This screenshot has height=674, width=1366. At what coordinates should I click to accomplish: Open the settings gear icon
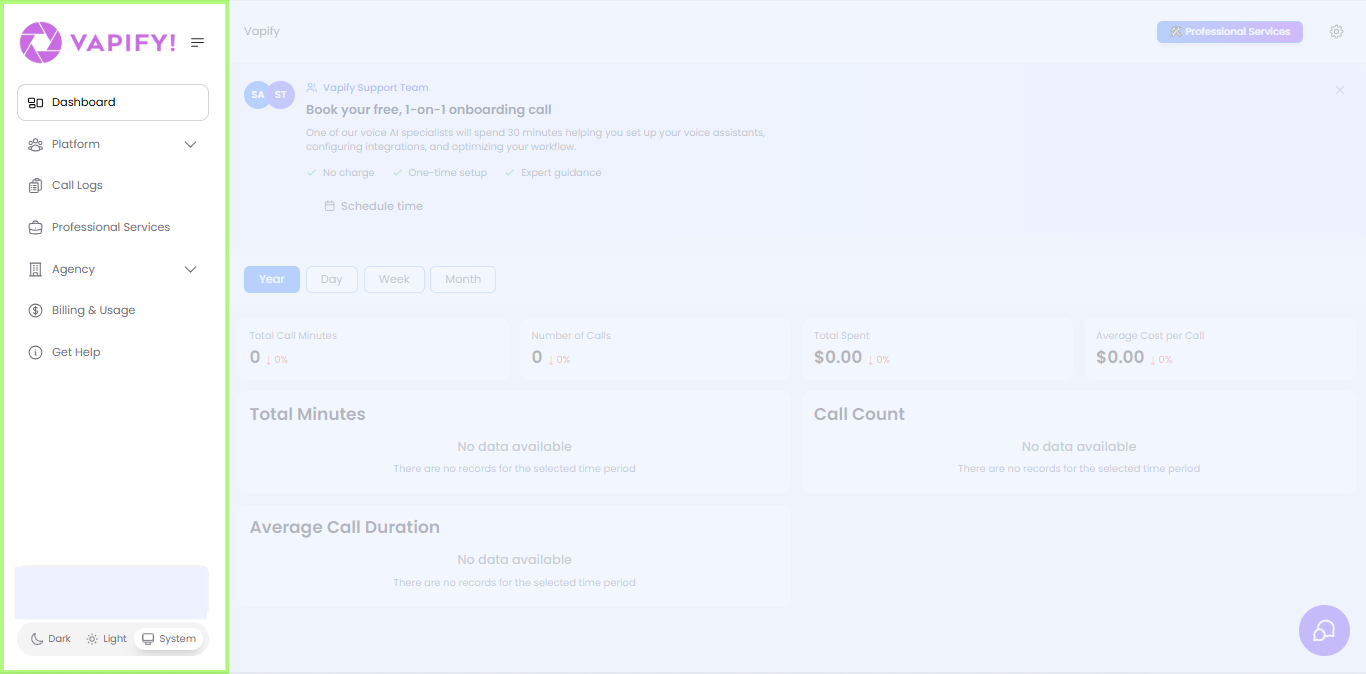(1336, 31)
